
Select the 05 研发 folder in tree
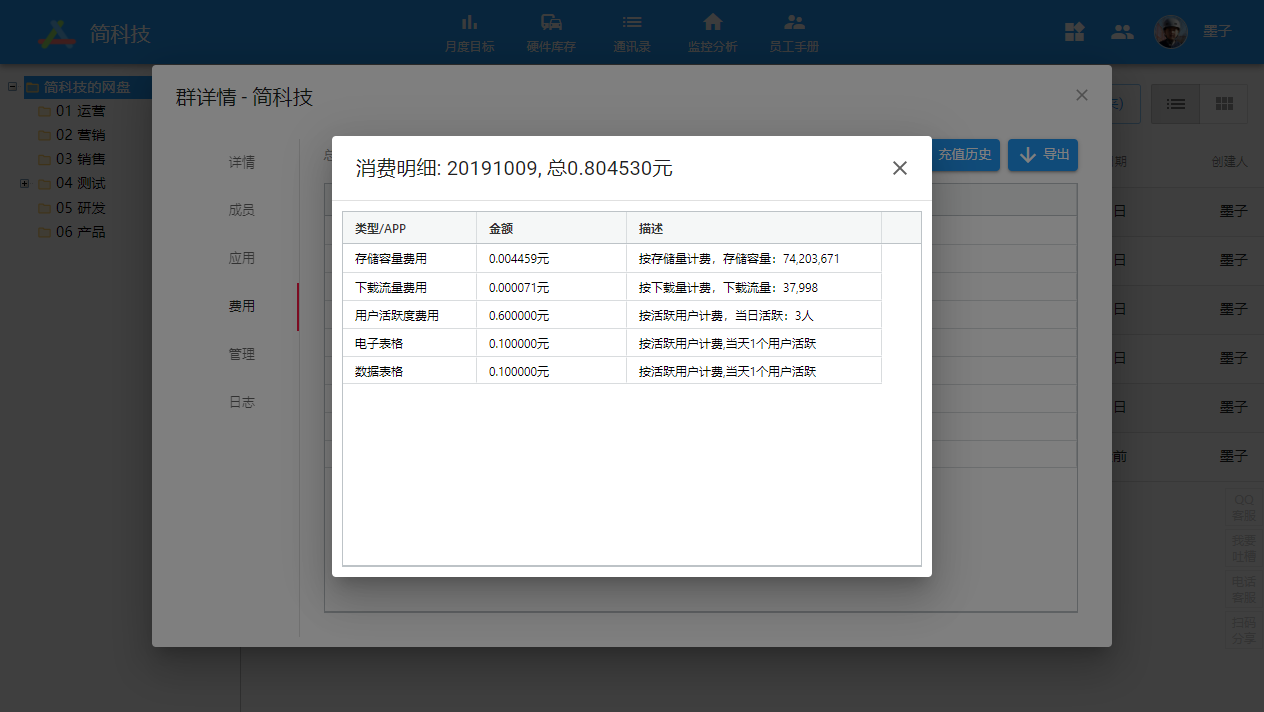80,208
